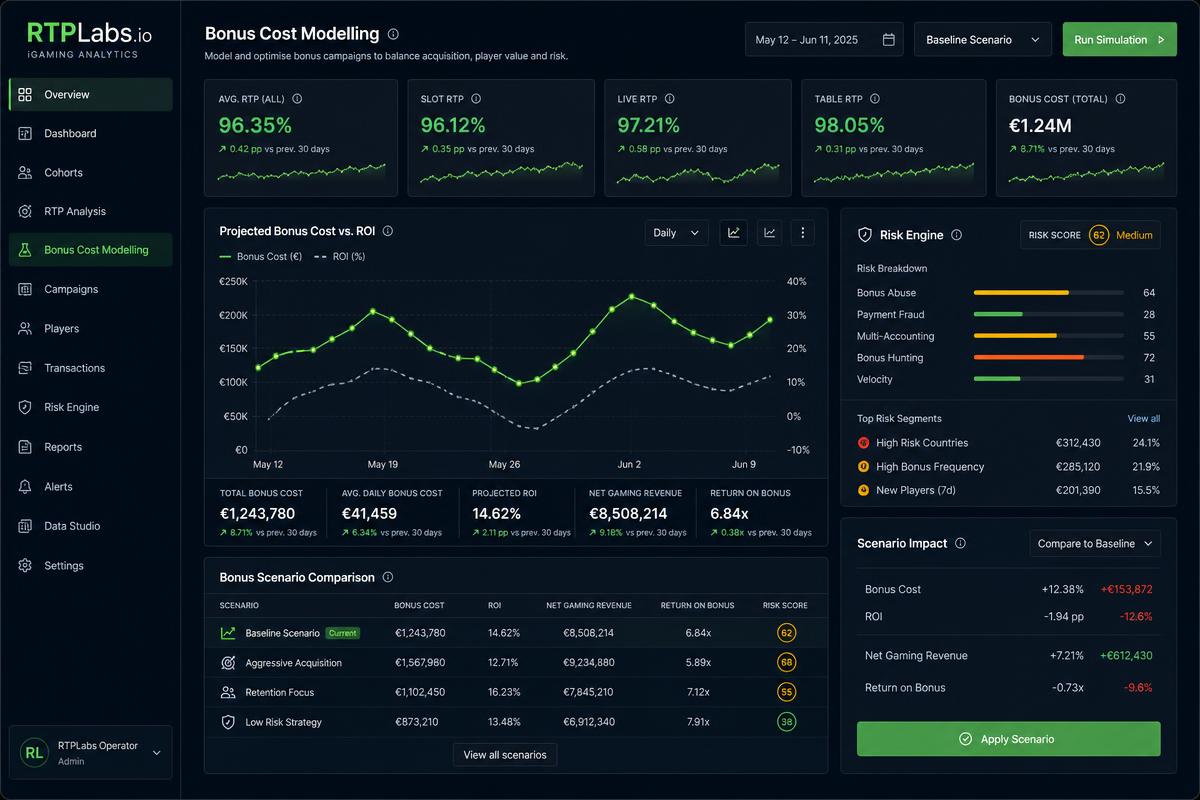This screenshot has height=800, width=1200.
Task: Click the Alerts bell icon
Action: (25, 486)
